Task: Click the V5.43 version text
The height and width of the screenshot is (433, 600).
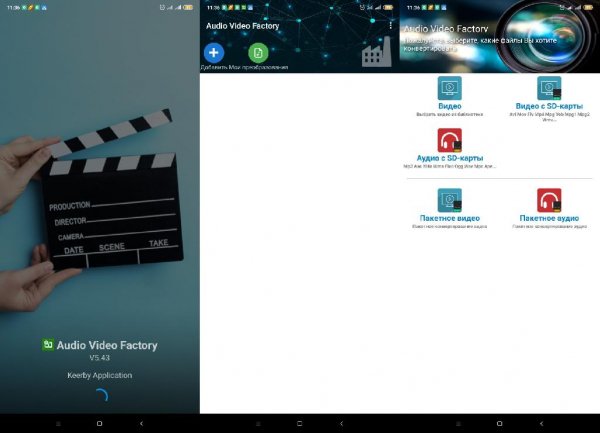Action: [99, 358]
